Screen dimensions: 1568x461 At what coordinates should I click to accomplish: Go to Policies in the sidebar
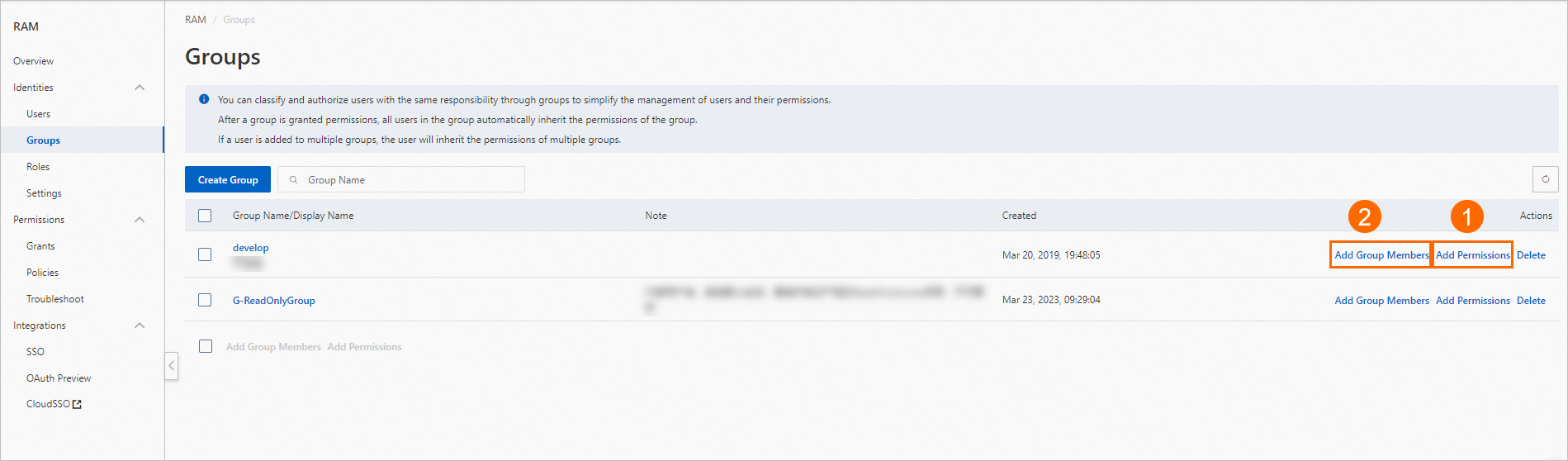42,273
